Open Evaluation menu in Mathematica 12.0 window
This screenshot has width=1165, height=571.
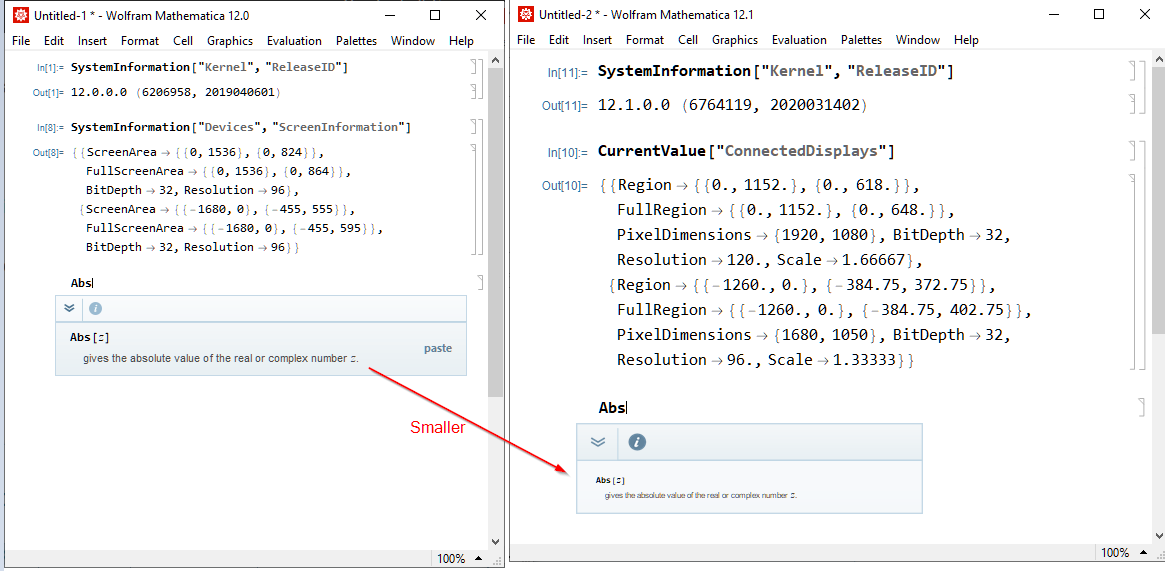(294, 41)
